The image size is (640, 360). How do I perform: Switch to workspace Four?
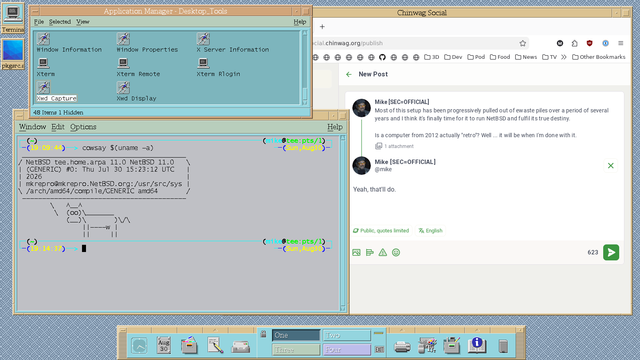pyautogui.click(x=347, y=350)
